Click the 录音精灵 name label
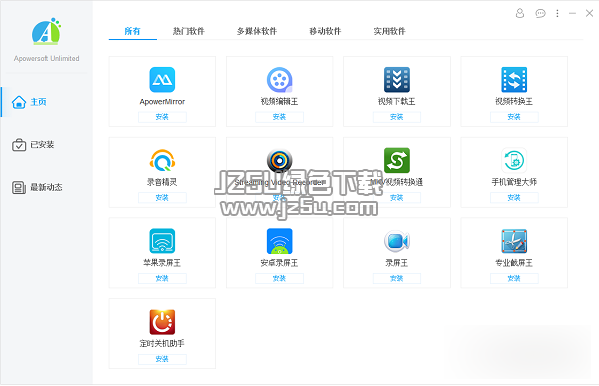This screenshot has width=599, height=386. 162,182
